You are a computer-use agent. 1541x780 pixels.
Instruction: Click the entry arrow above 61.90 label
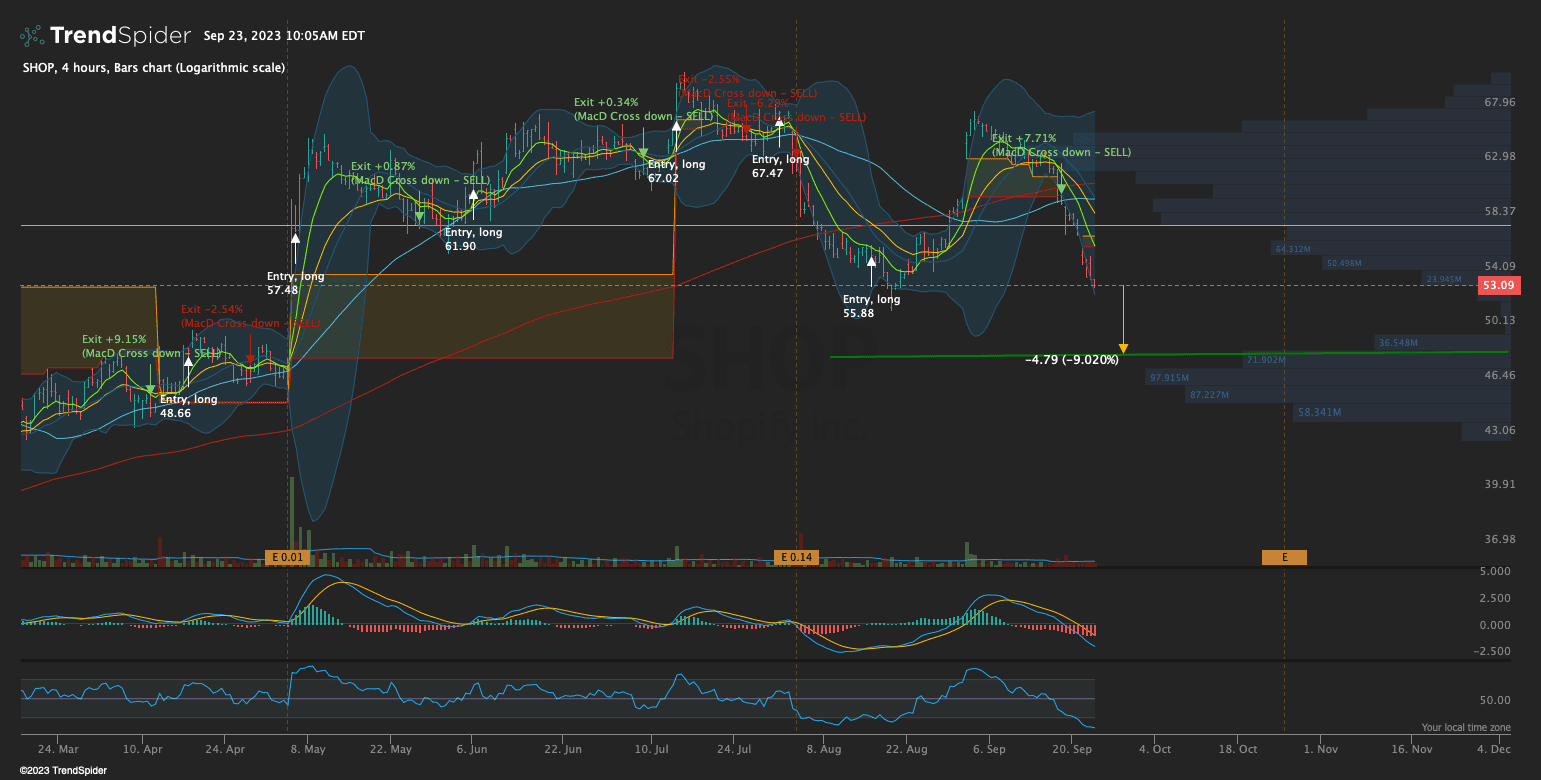(473, 194)
